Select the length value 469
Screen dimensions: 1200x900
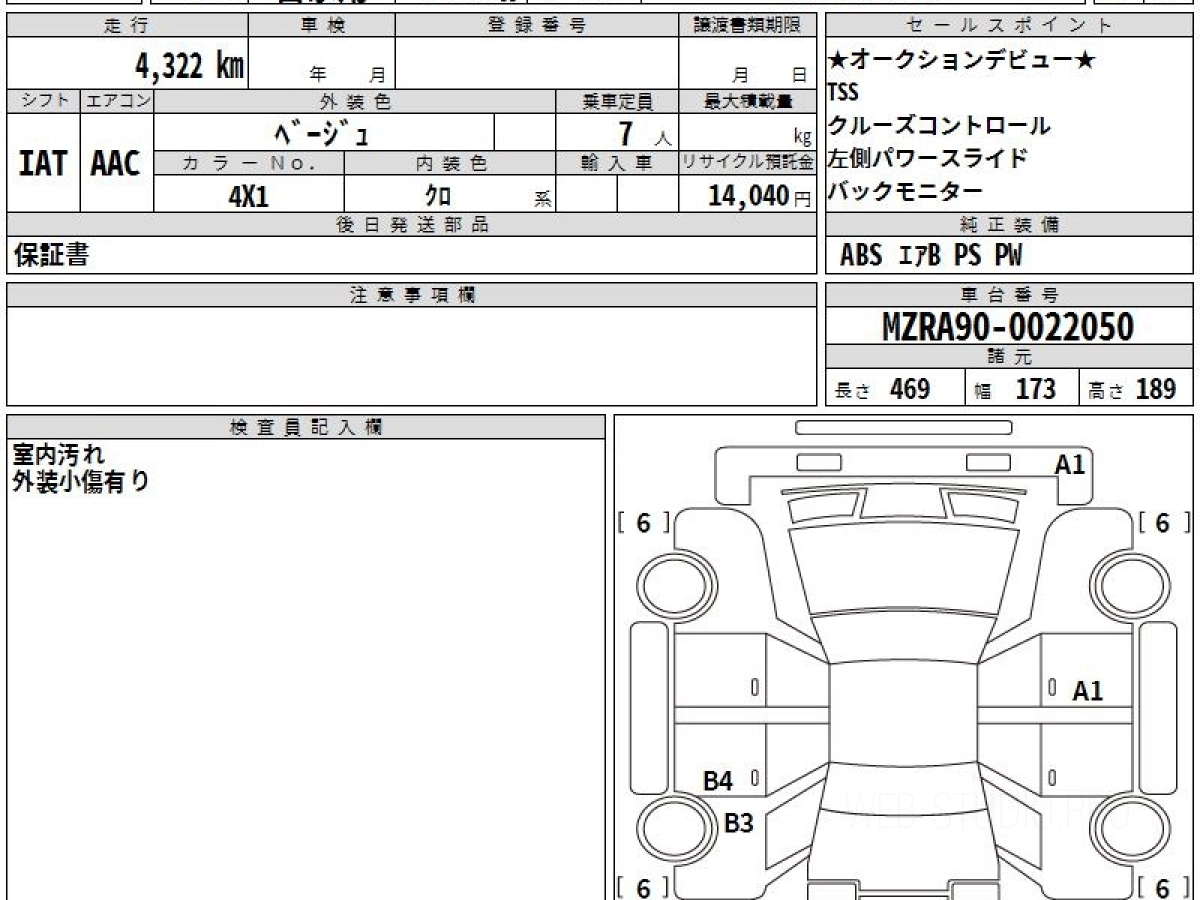[x=910, y=388]
